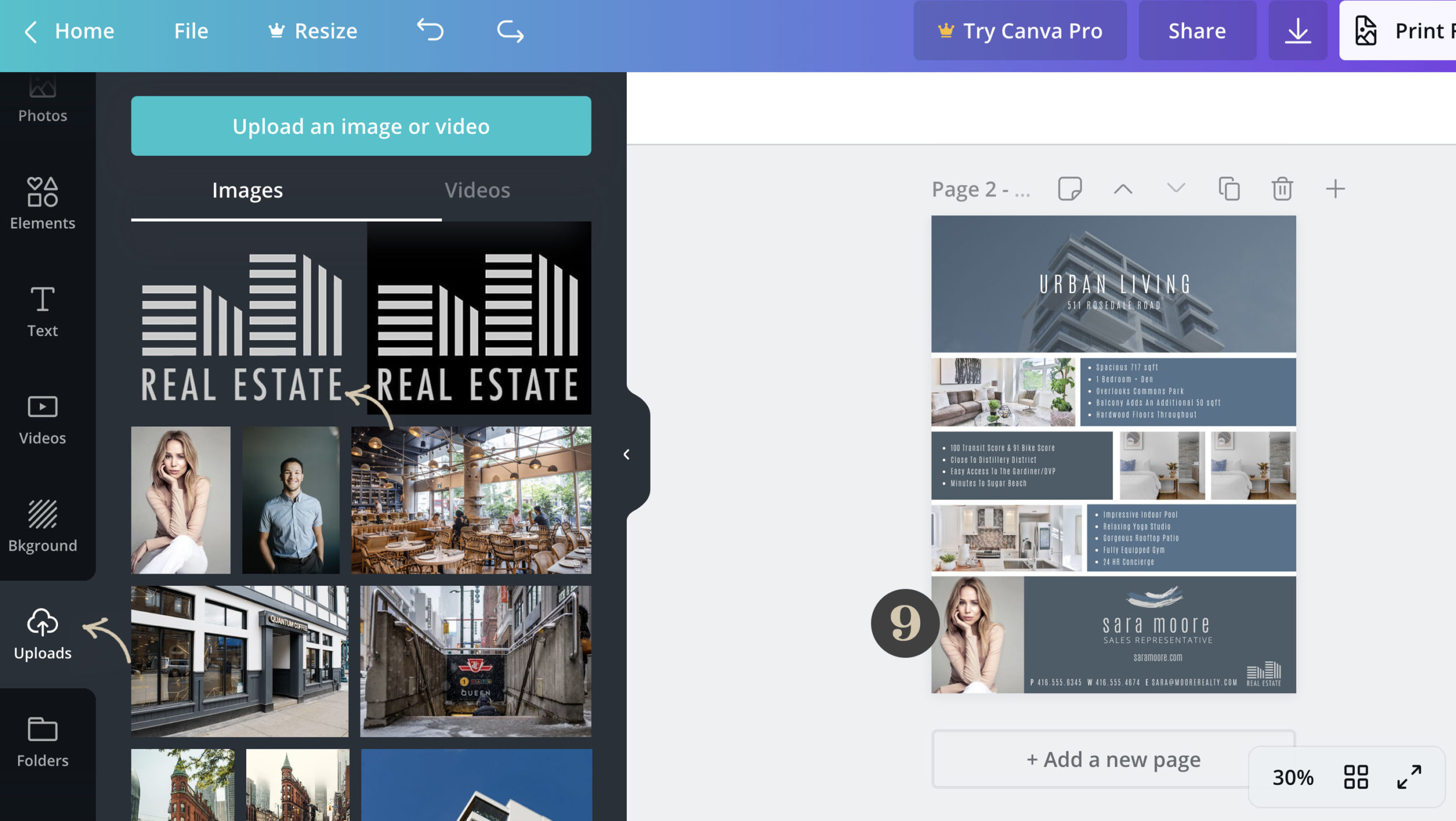Viewport: 1456px width, 821px height.
Task: Click the navigate up chevron for pages
Action: click(x=1123, y=188)
